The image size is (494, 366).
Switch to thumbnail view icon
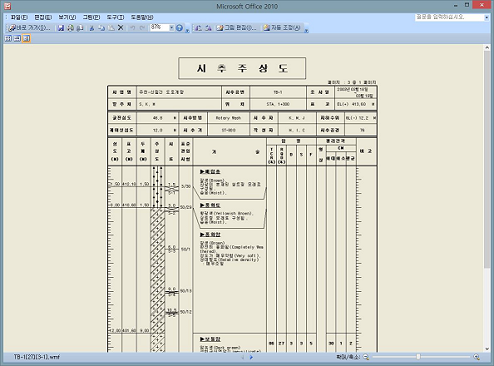pyautogui.click(x=8, y=39)
